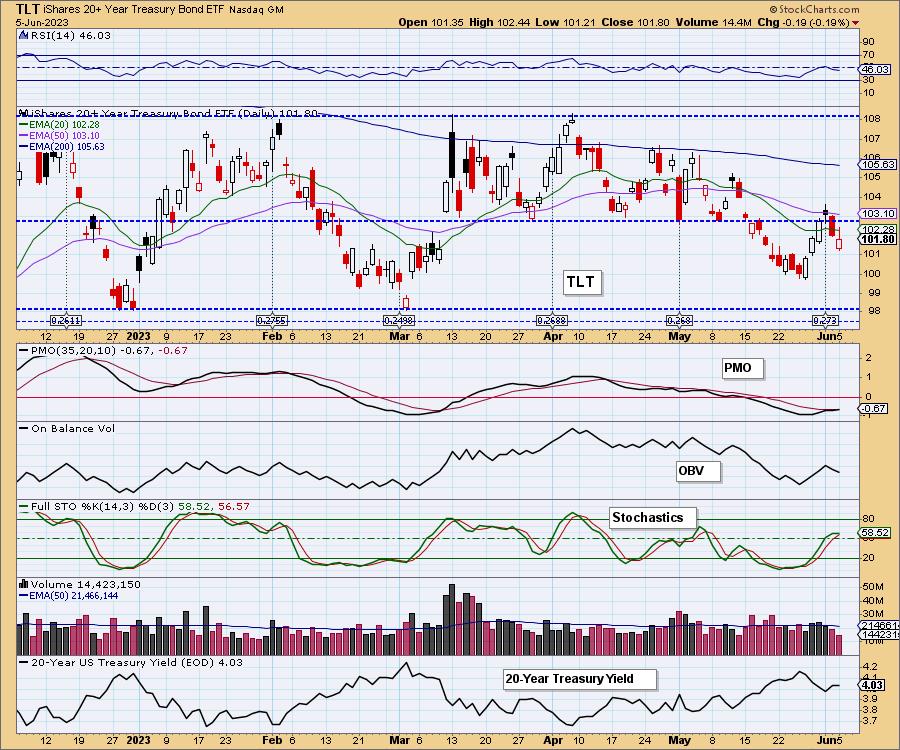Click the PMO annotation box
This screenshot has height=750, width=900.
pyautogui.click(x=743, y=368)
